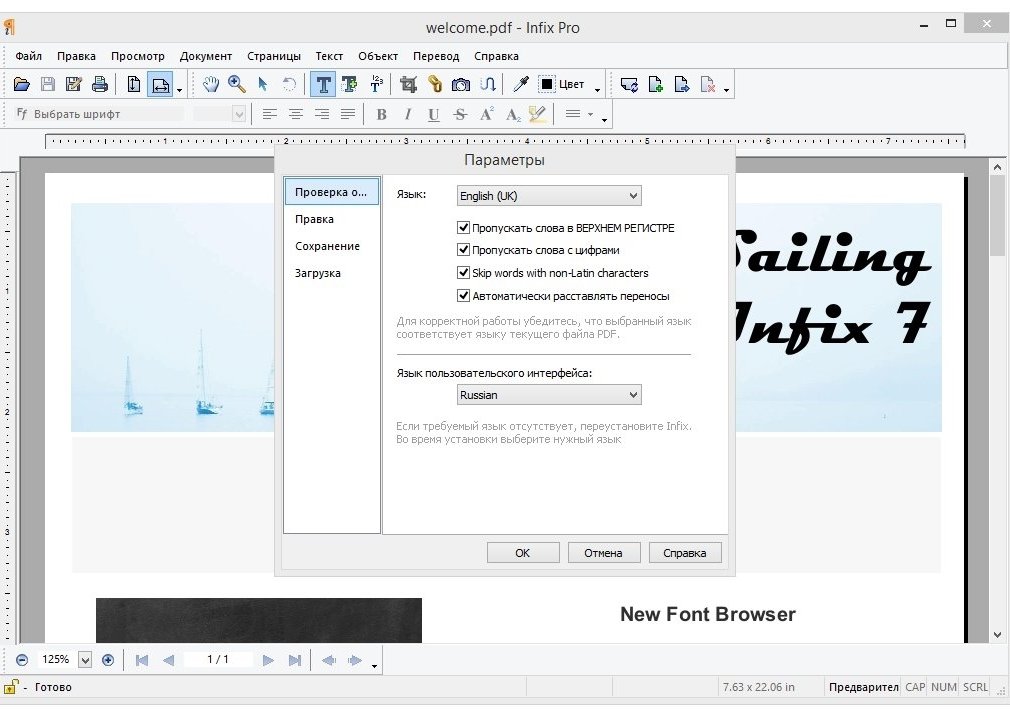Click the Print icon in toolbar
The image size is (1010, 724).
100,84
